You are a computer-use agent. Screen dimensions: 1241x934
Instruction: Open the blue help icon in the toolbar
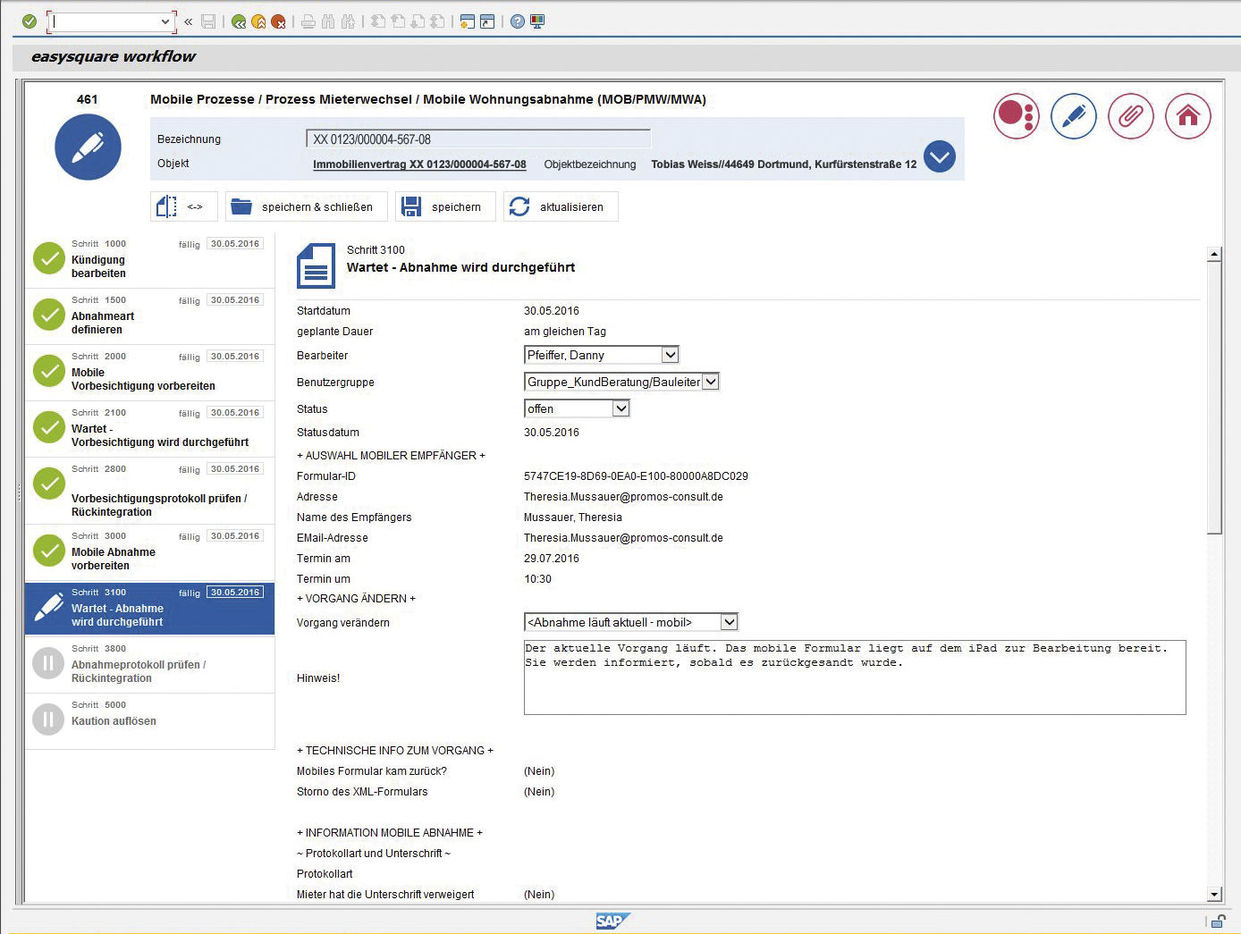click(x=517, y=21)
